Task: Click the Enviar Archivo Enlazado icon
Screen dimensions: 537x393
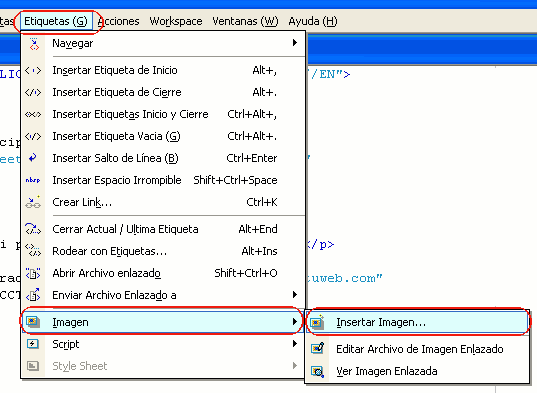Action: click(x=33, y=294)
